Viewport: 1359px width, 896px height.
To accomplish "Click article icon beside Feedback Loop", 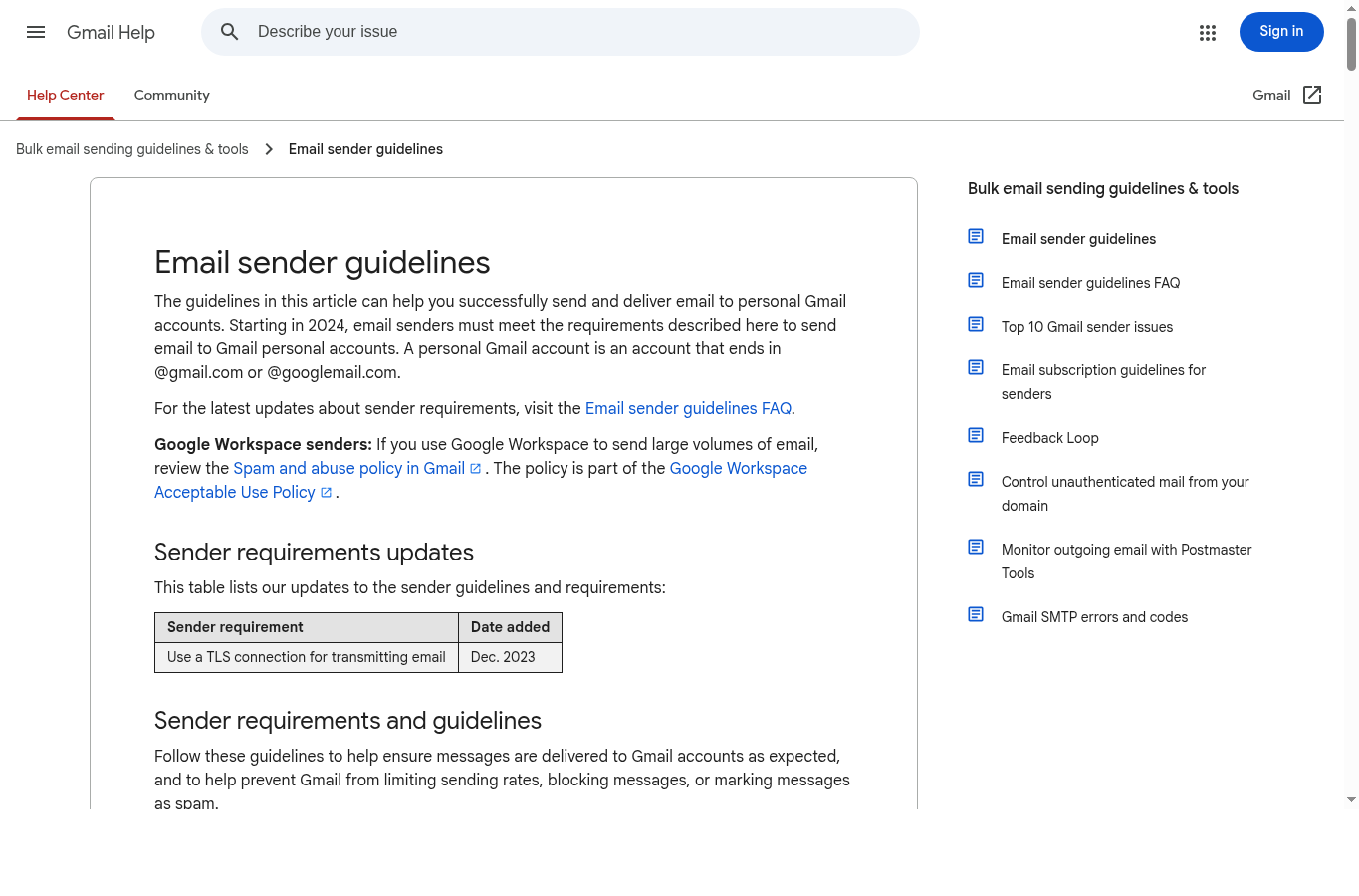I will click(x=976, y=436).
